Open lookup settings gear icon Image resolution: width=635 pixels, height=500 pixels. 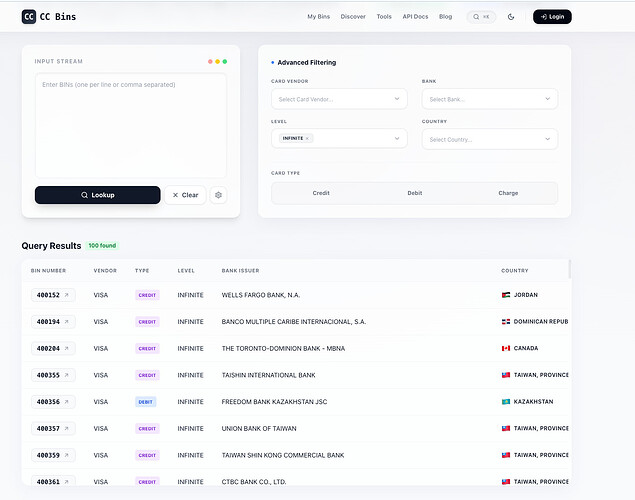point(218,195)
